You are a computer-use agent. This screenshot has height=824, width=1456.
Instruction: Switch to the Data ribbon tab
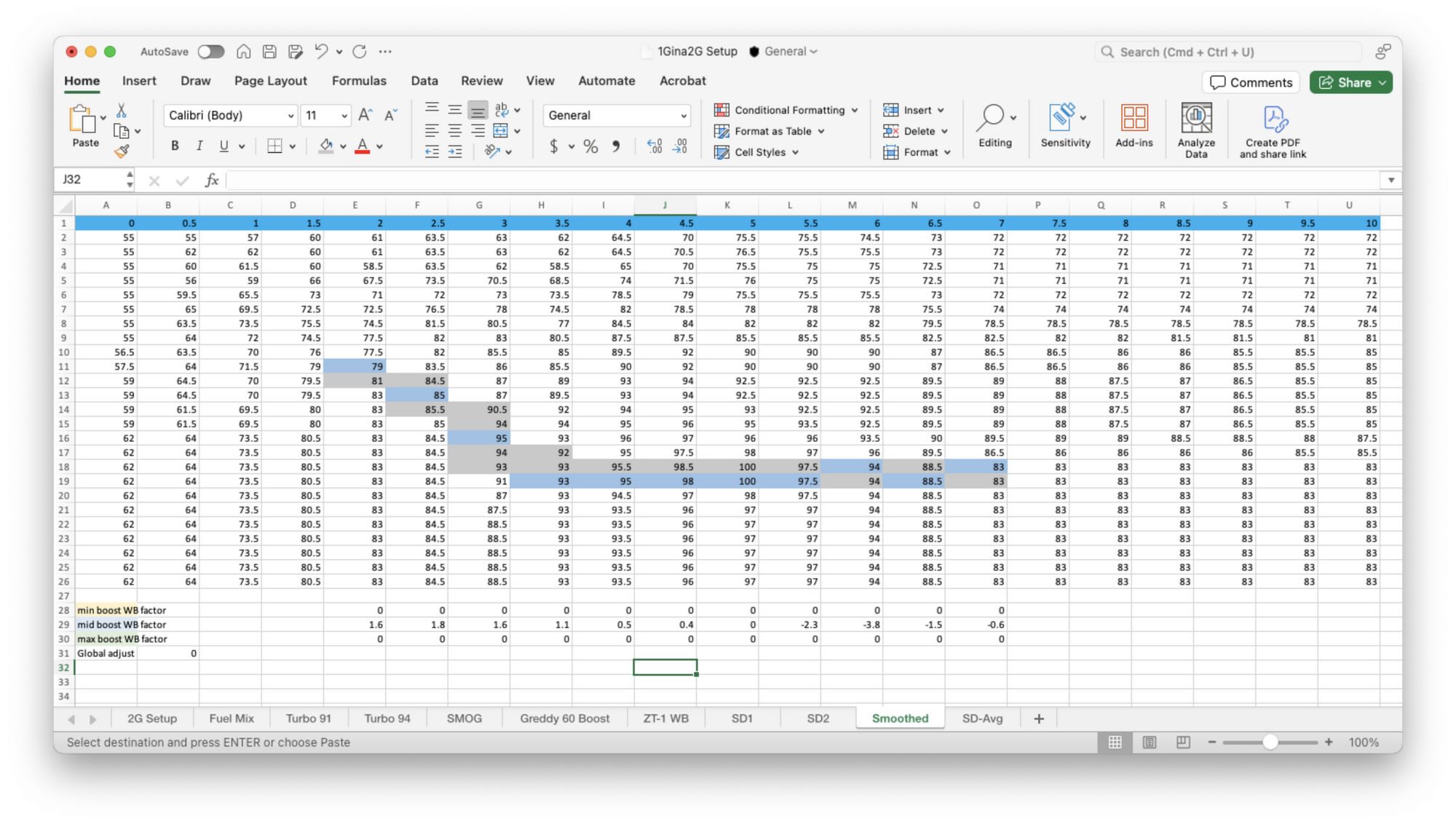pos(424,81)
